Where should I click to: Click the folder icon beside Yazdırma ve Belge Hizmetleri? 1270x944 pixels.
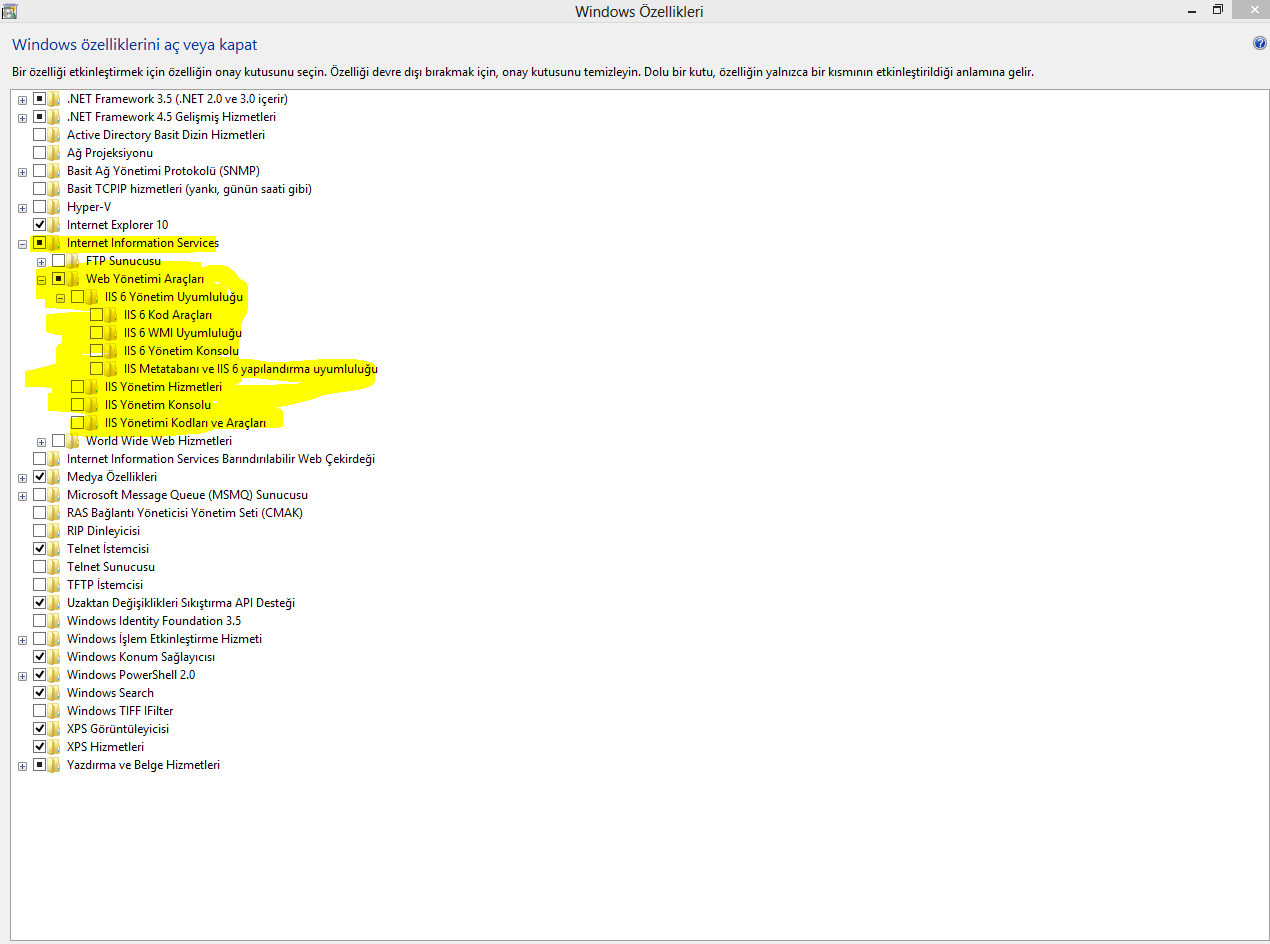click(55, 765)
